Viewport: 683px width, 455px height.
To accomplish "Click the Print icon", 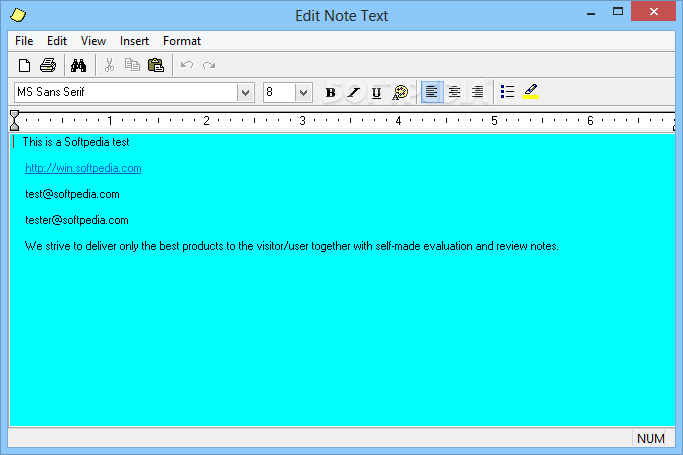I will coord(48,65).
